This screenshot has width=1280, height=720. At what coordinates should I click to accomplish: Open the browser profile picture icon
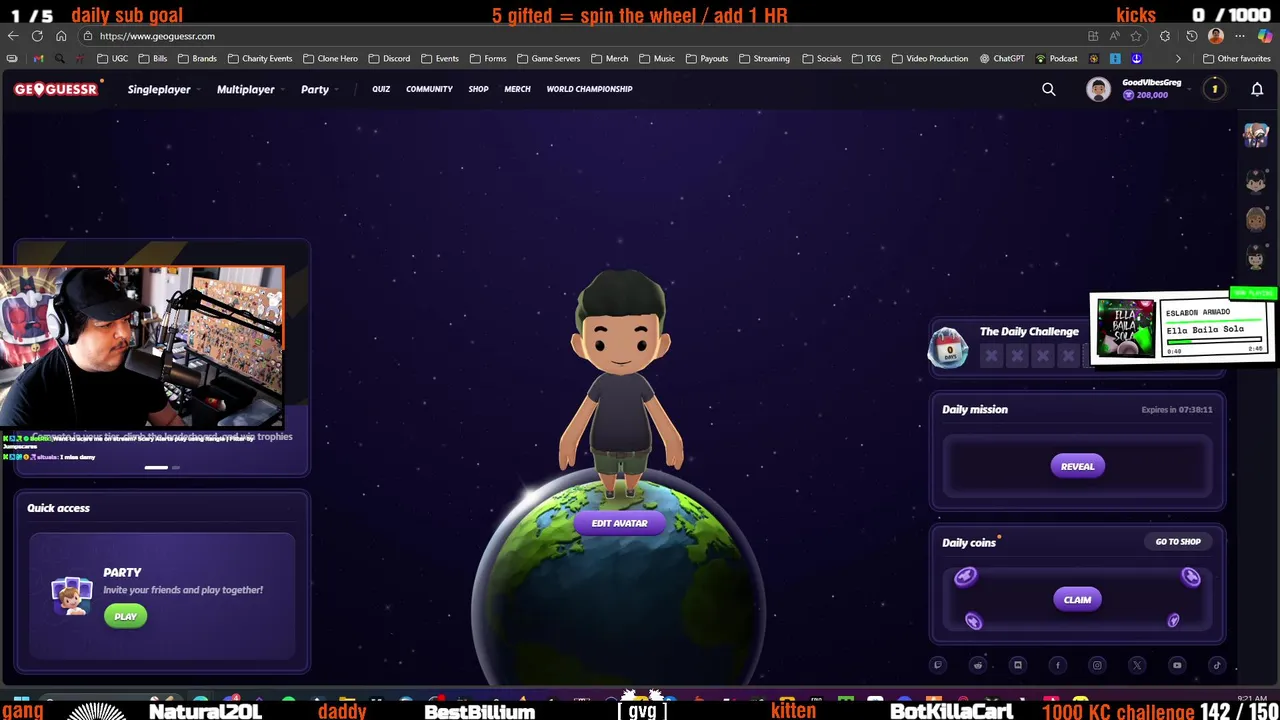pyautogui.click(x=1216, y=36)
